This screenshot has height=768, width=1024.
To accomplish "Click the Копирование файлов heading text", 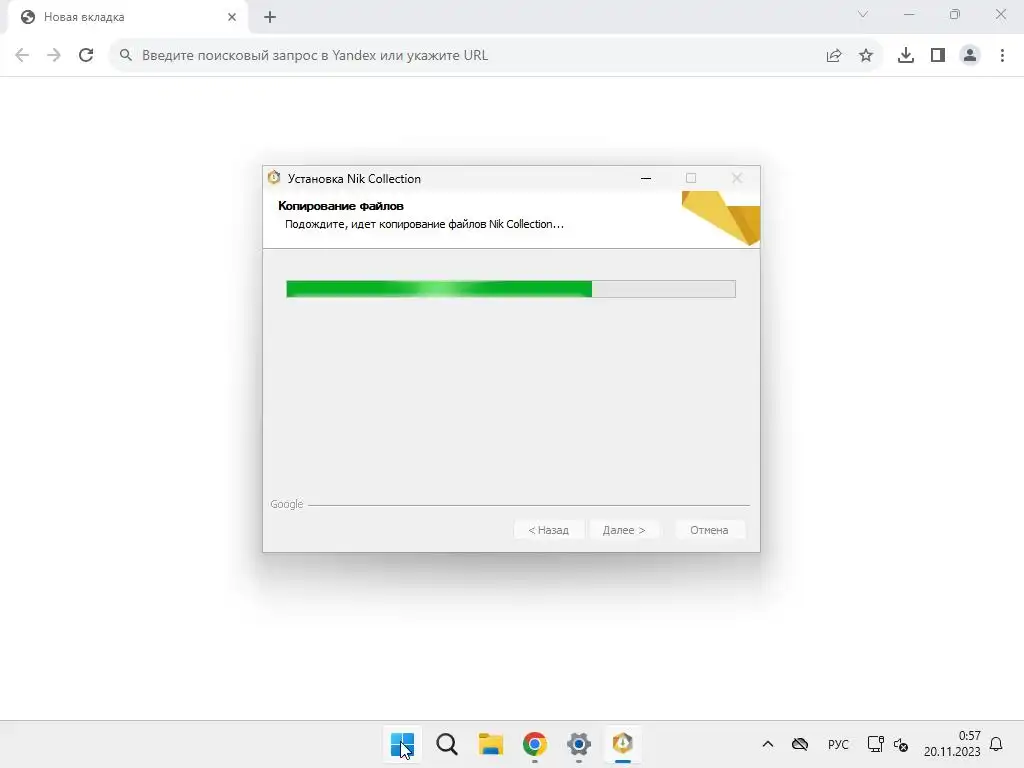I will tap(341, 206).
